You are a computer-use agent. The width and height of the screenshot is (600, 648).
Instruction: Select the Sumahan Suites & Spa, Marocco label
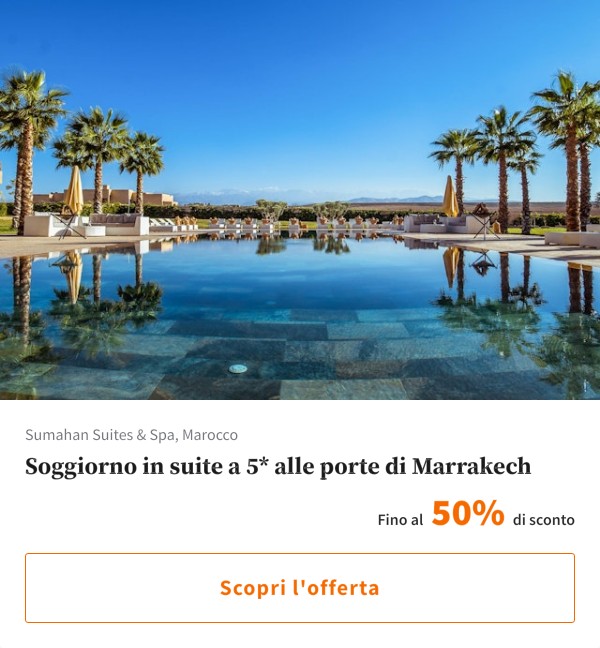(x=131, y=435)
